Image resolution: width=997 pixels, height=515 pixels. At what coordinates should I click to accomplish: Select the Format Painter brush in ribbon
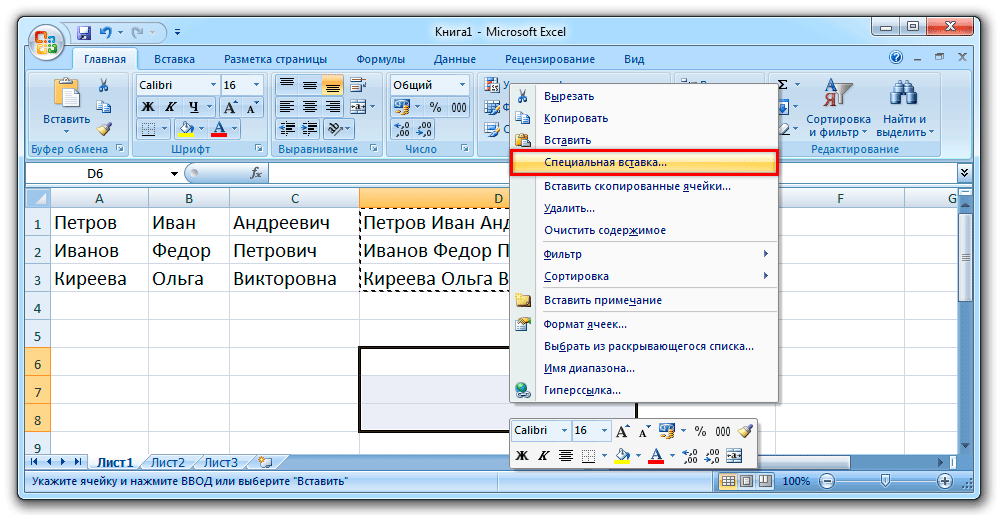pos(104,129)
